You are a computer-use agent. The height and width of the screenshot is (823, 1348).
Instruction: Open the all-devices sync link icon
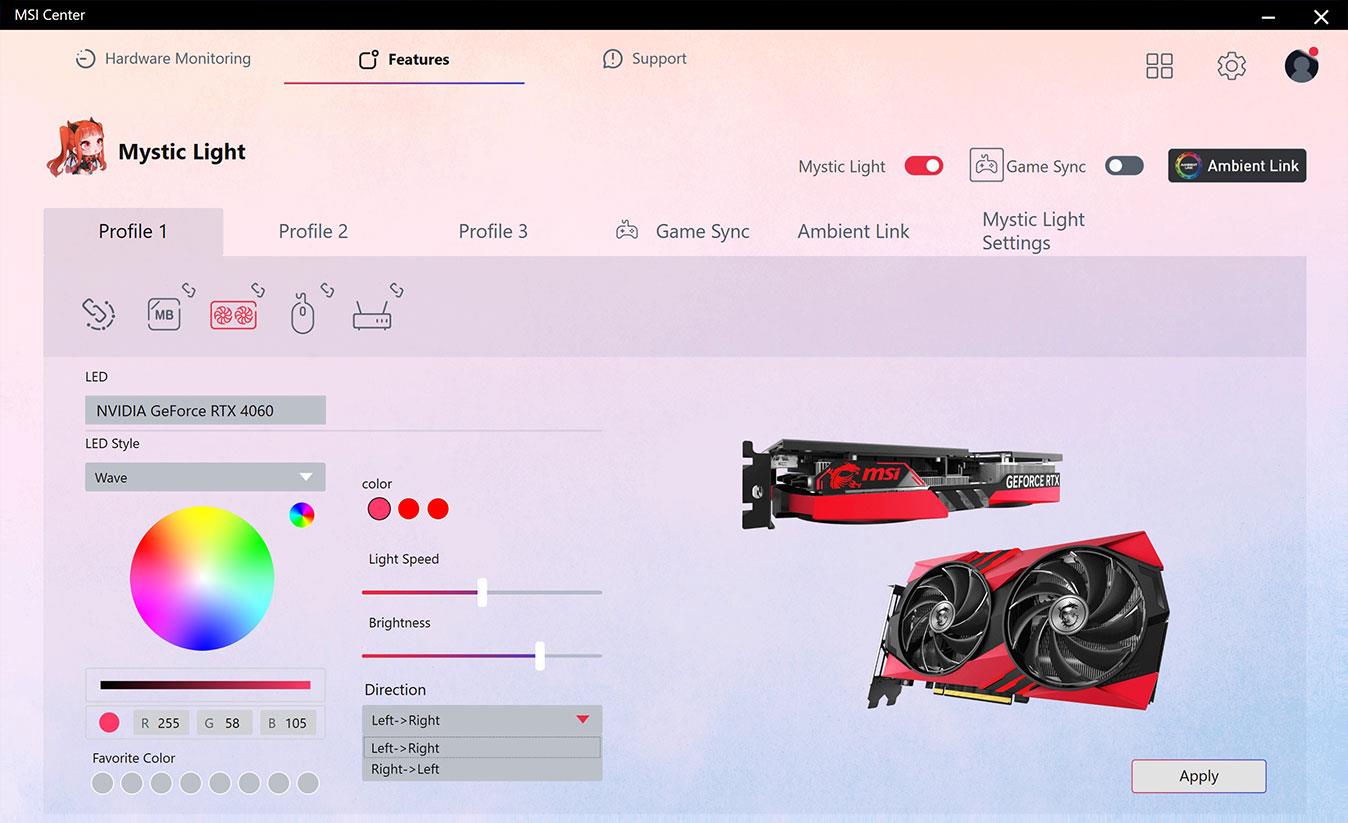tap(98, 314)
